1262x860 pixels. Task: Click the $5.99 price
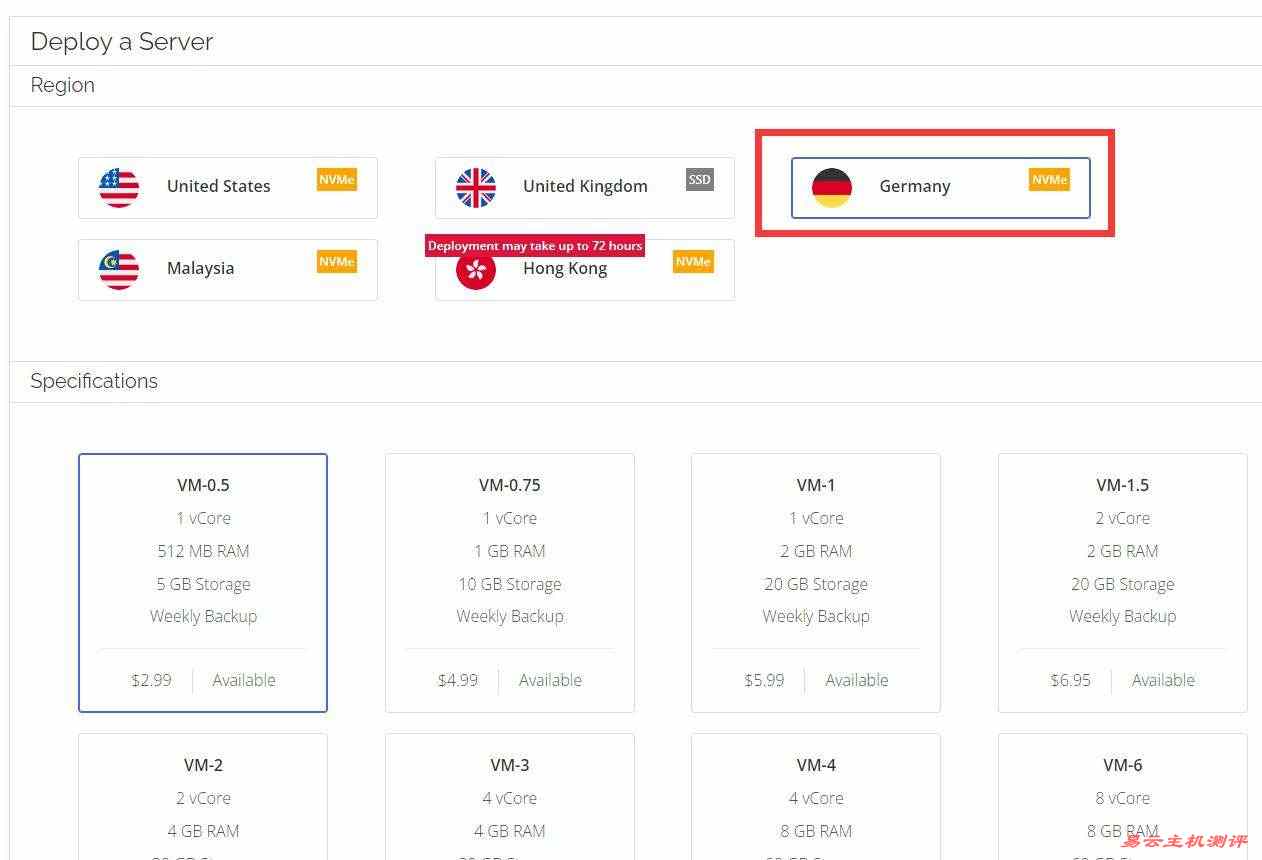point(764,680)
